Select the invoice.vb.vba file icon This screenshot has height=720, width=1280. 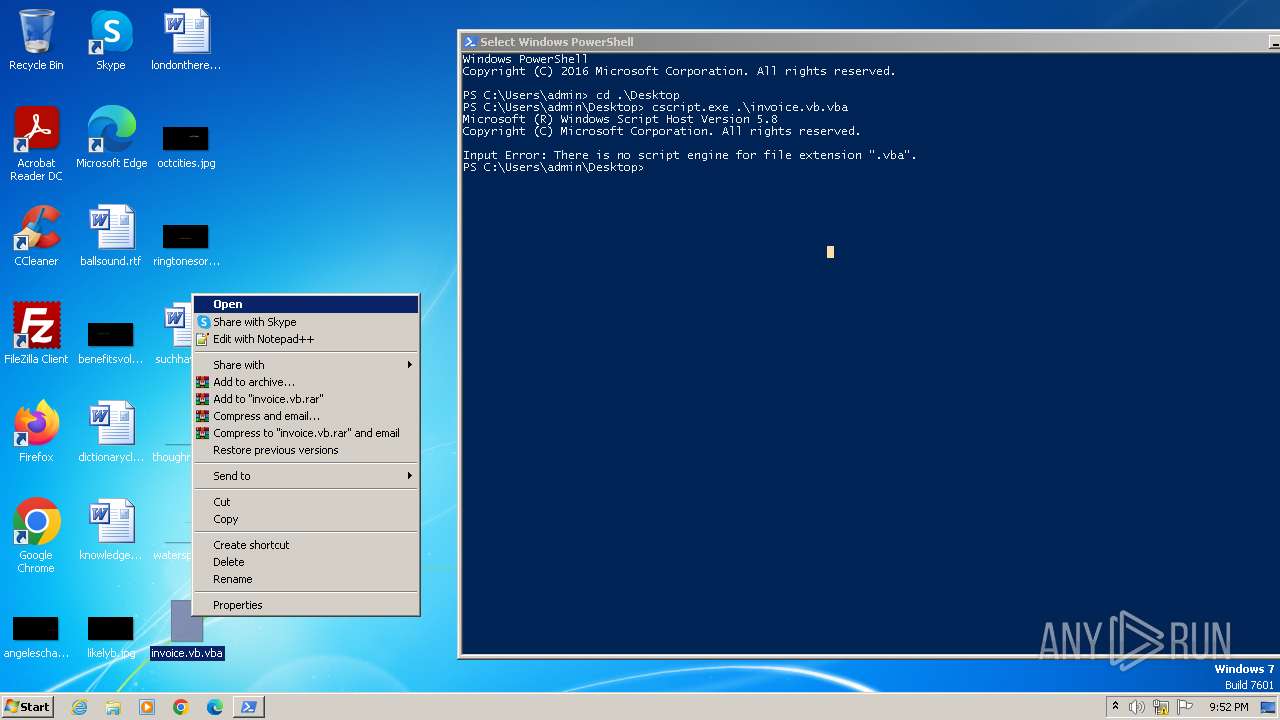[x=186, y=630]
